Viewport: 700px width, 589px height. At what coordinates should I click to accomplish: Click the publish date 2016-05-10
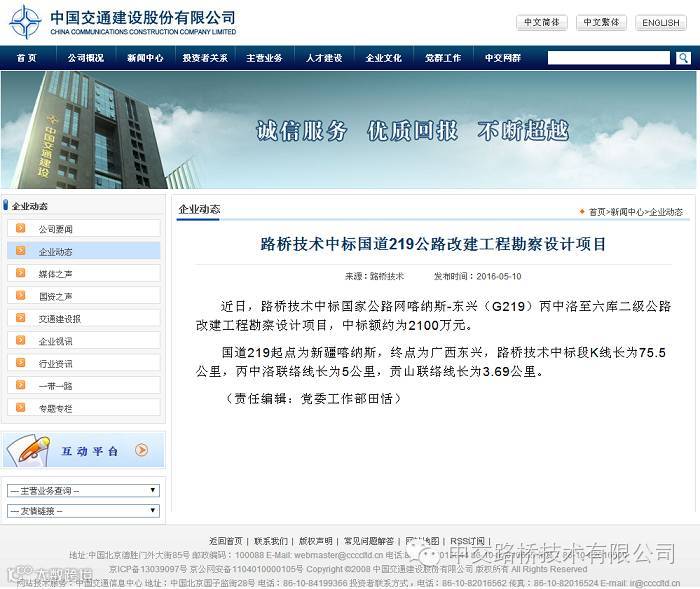499,276
